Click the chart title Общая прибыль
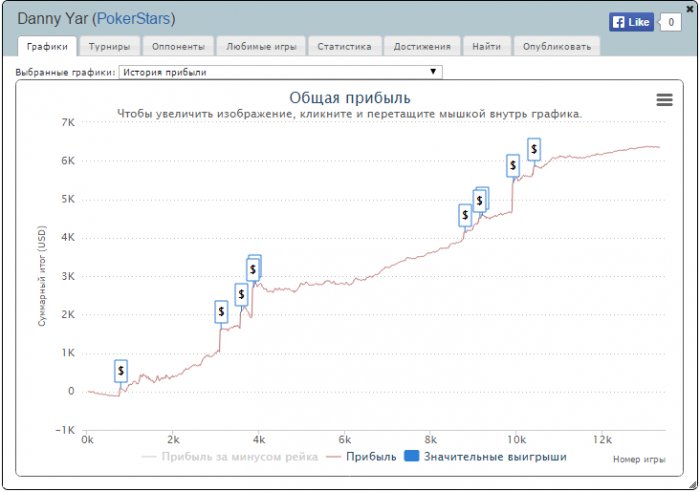 click(350, 98)
